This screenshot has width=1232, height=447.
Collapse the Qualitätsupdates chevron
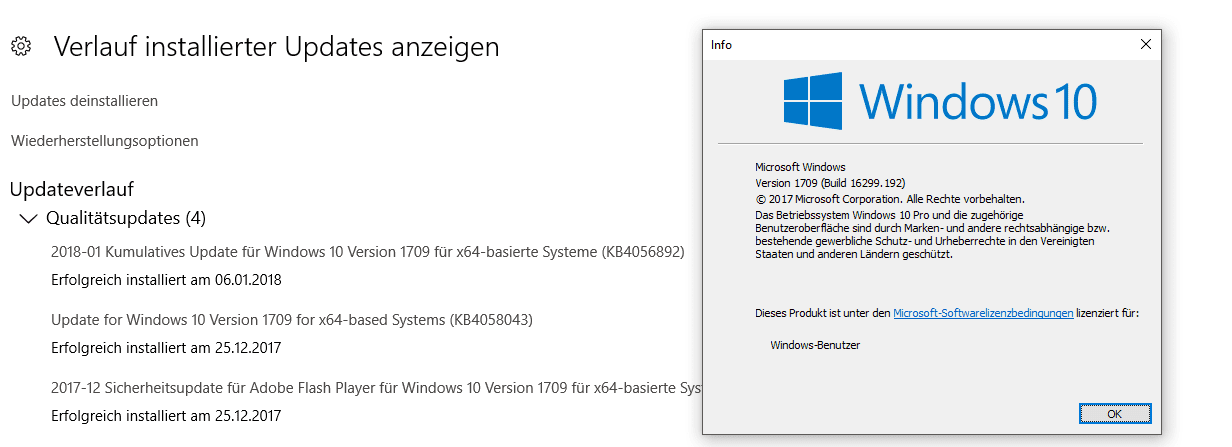click(x=27, y=218)
